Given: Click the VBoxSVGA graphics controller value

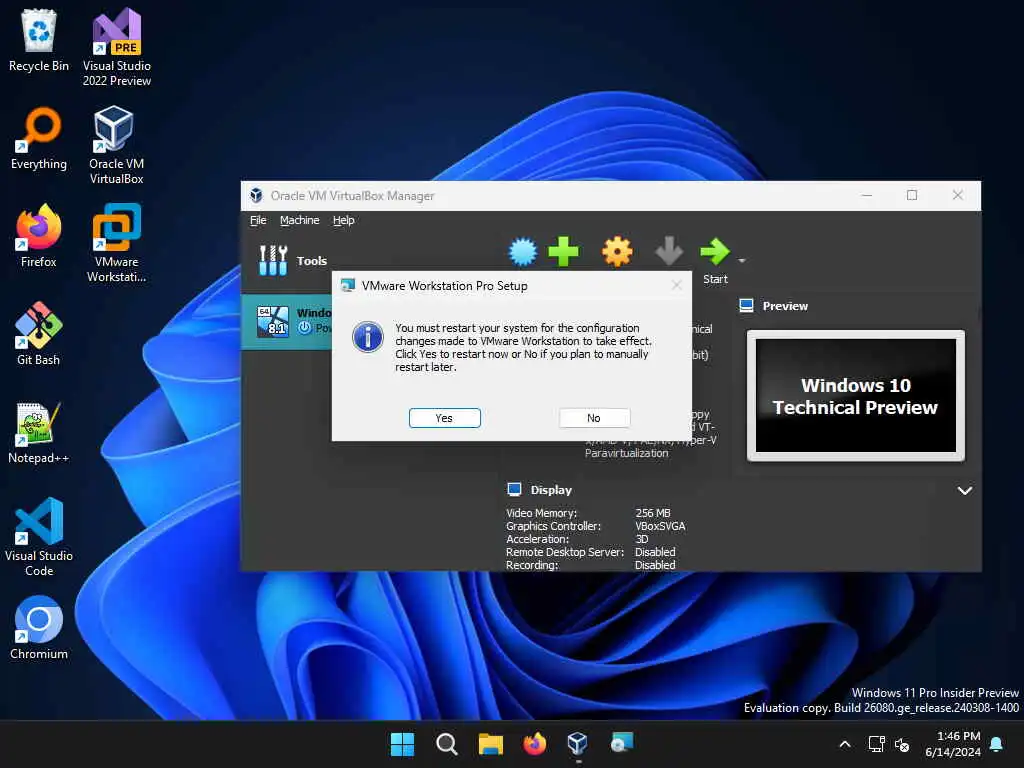Looking at the screenshot, I should coord(660,526).
